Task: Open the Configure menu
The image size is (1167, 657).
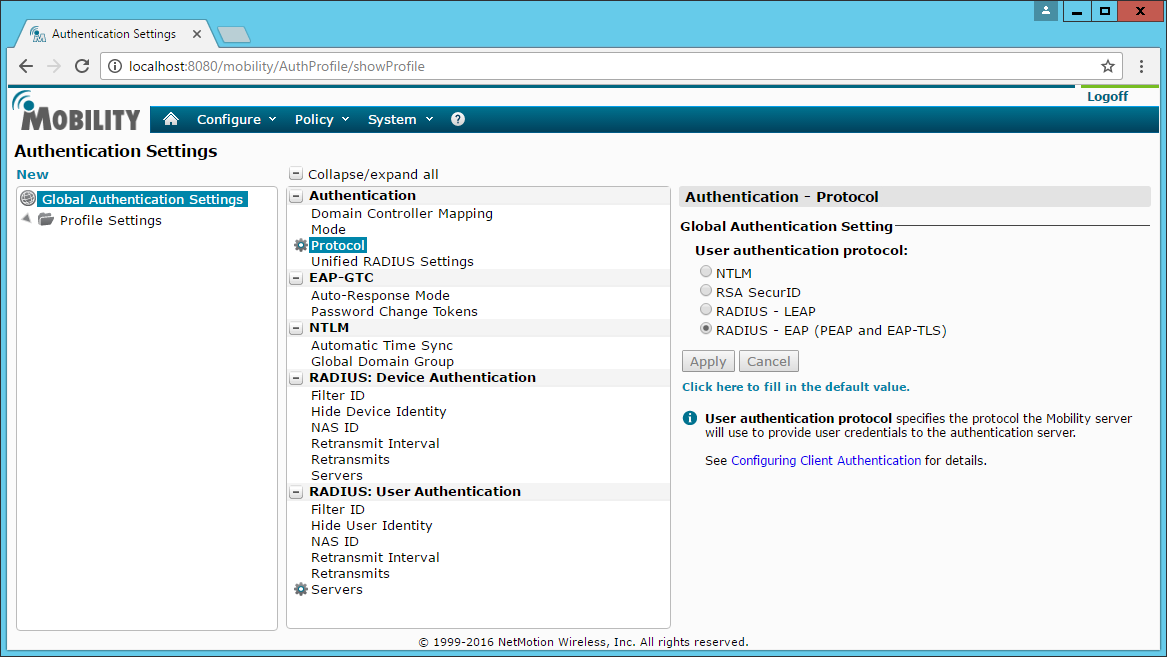Action: point(236,119)
